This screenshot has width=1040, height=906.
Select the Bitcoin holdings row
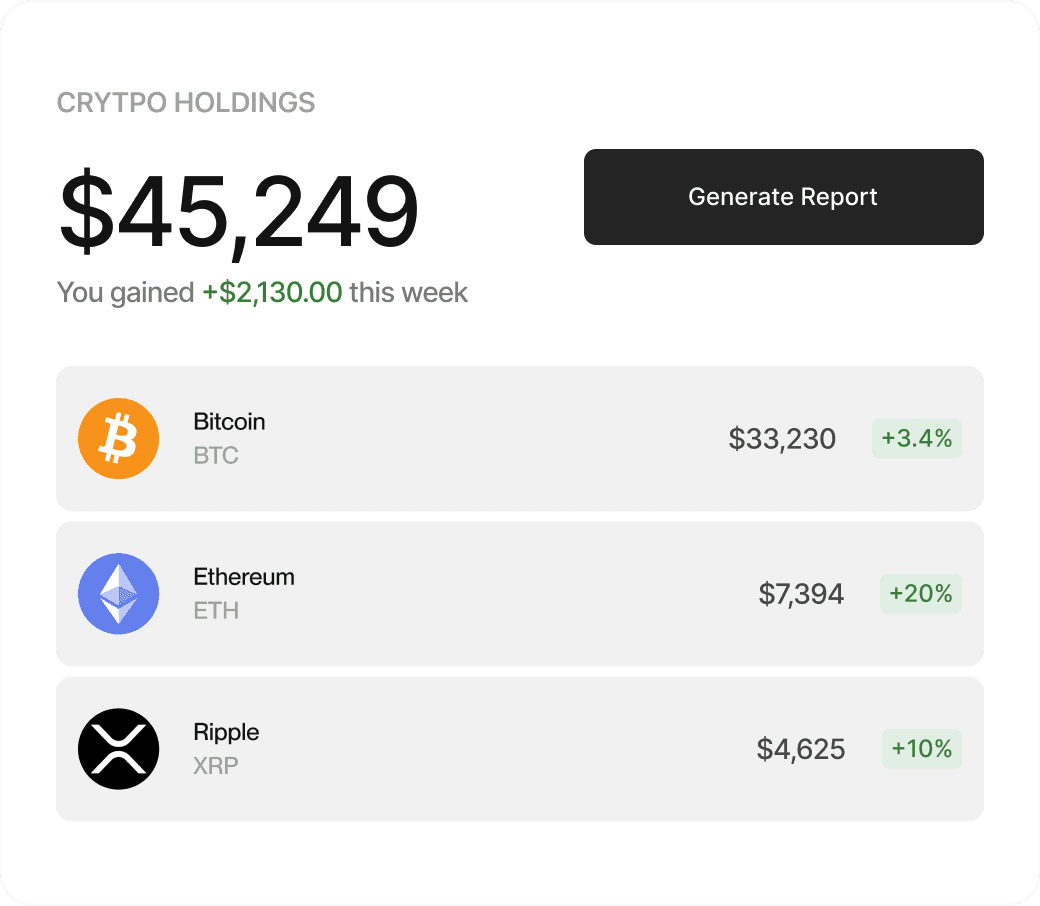(x=520, y=438)
